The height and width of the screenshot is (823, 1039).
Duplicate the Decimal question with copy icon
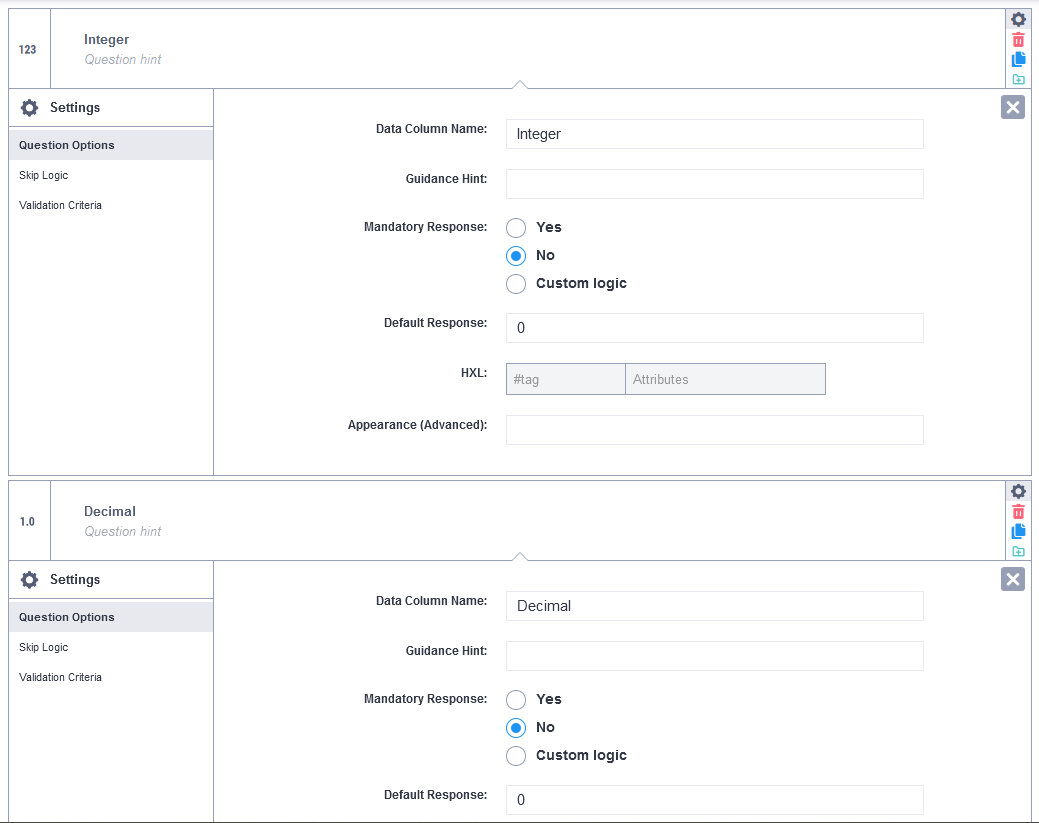(x=1018, y=531)
